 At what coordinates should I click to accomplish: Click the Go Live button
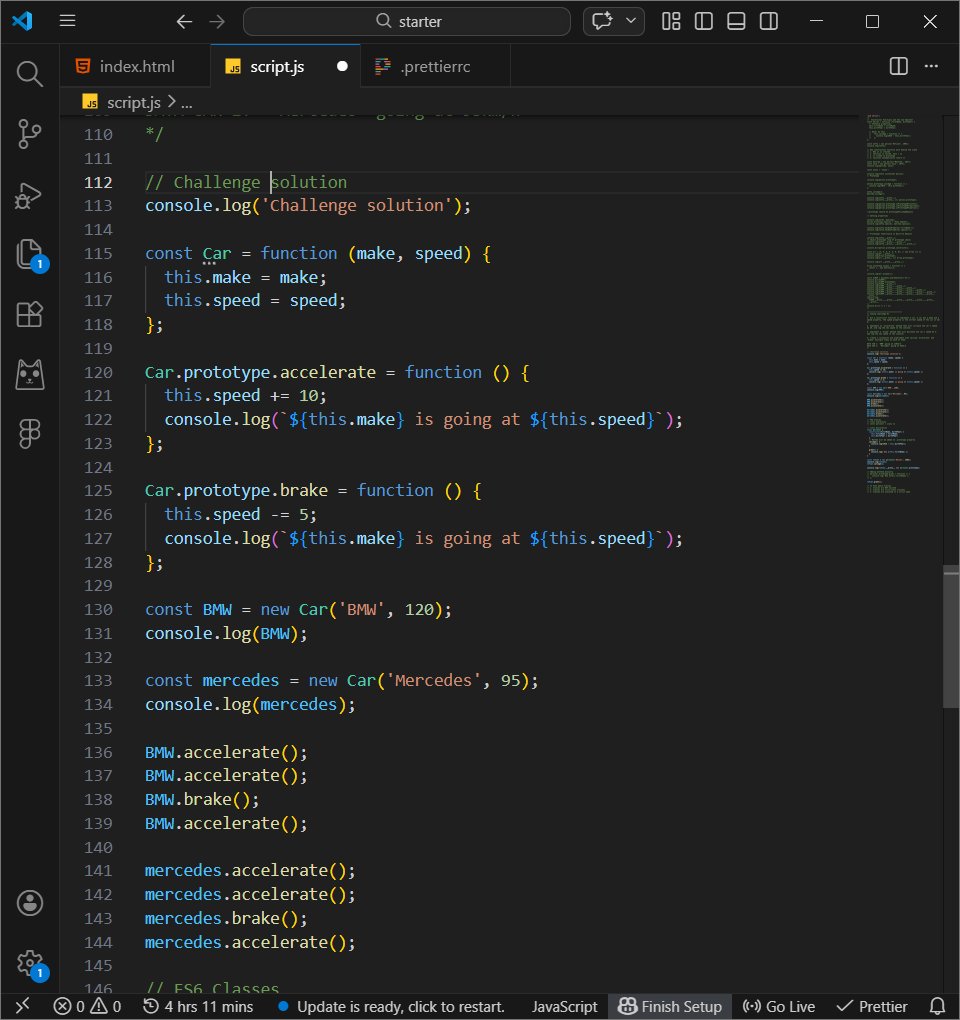coord(779,1006)
